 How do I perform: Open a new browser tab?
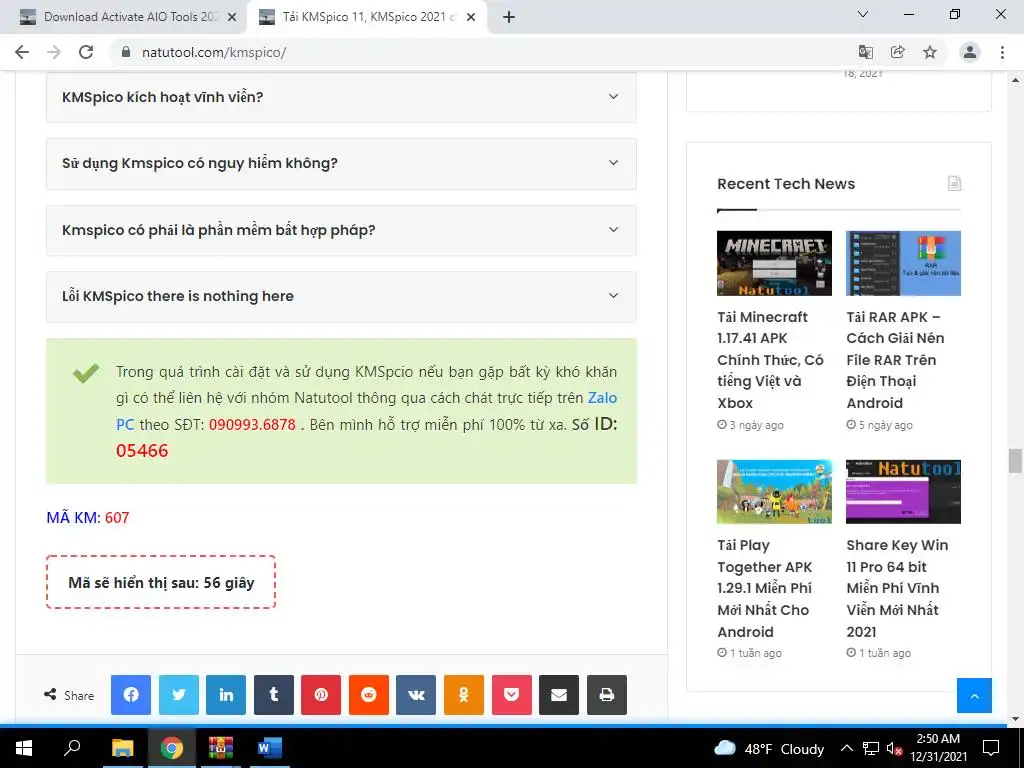click(509, 17)
